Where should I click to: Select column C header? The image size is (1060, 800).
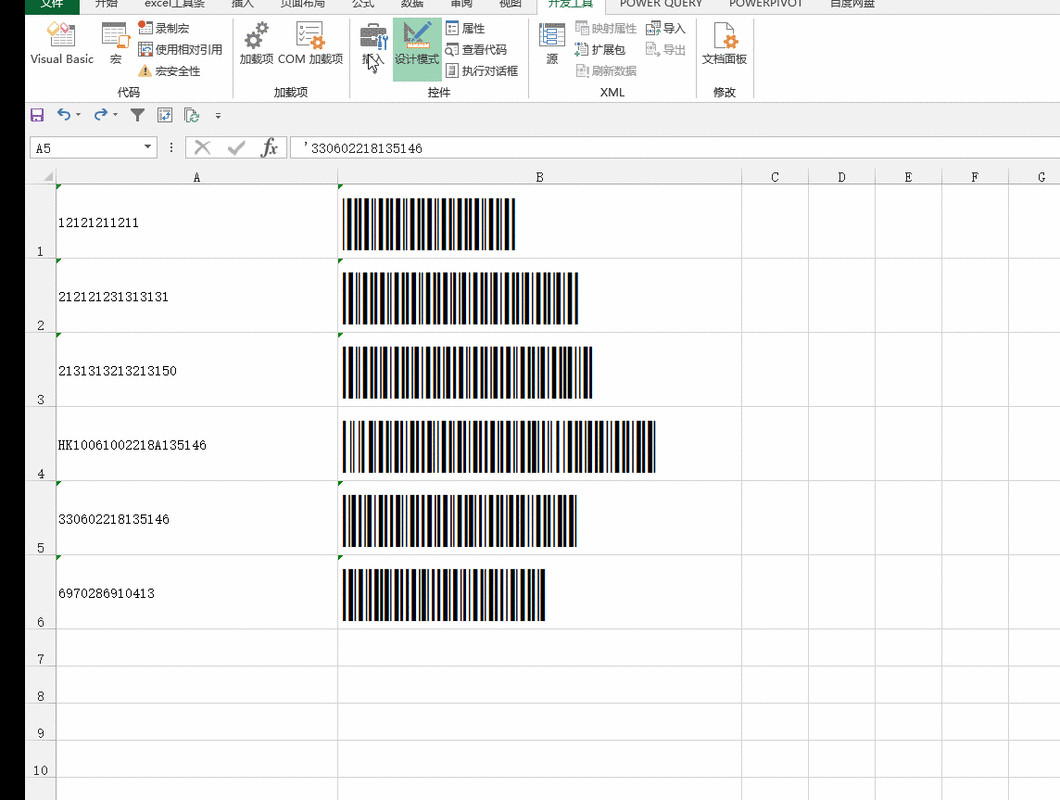point(775,177)
